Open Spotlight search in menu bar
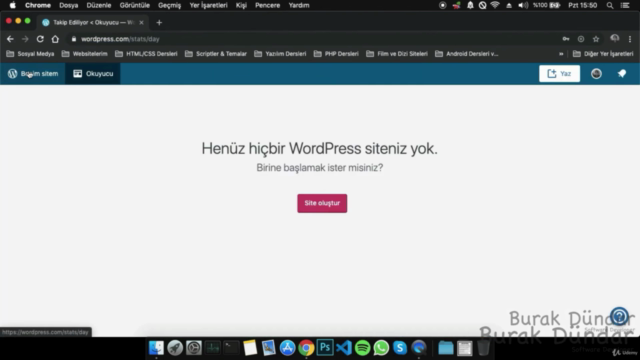The height and width of the screenshot is (360, 640). click(x=610, y=5)
